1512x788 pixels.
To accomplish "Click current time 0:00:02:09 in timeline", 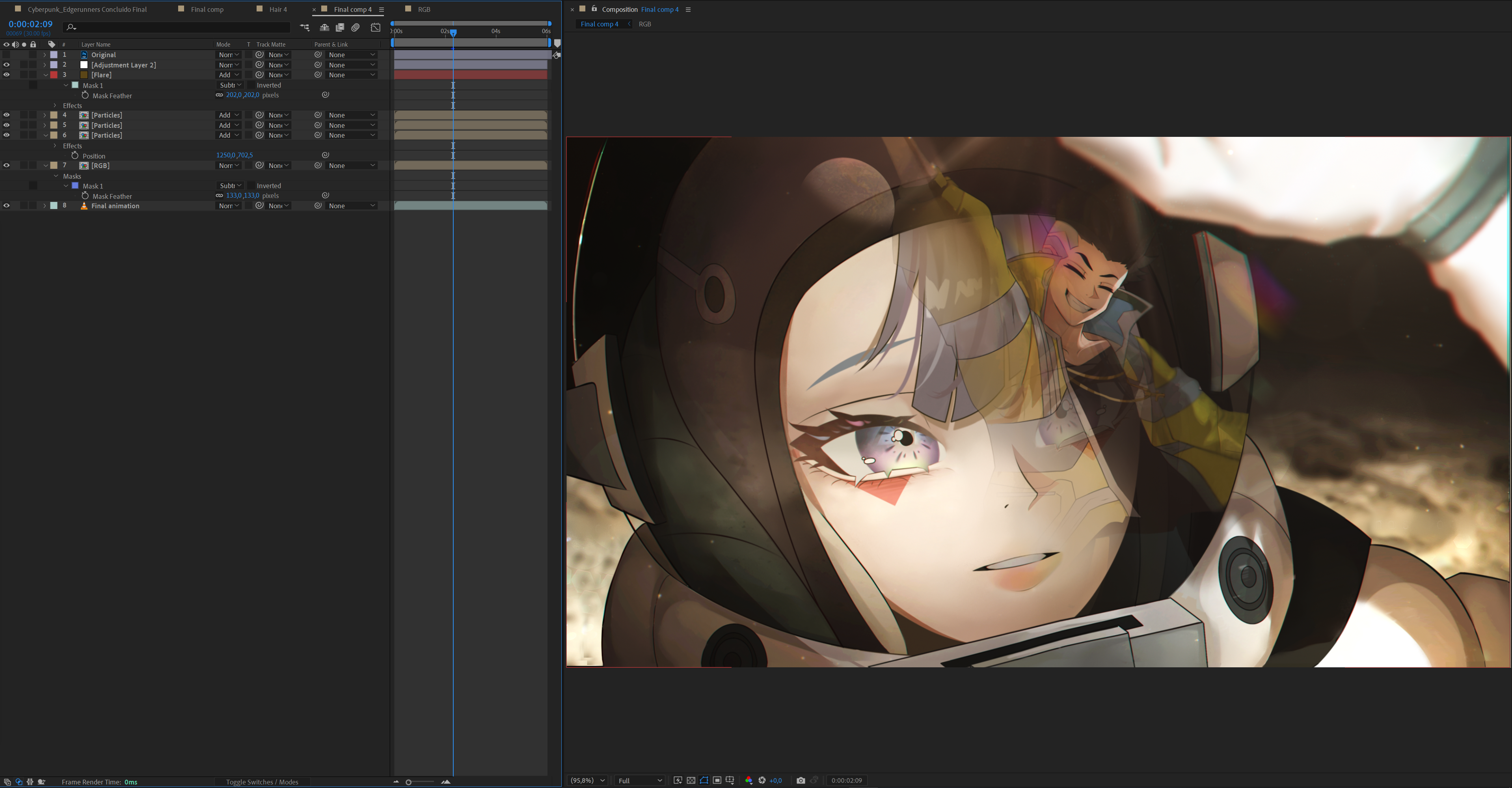I will tap(30, 24).
